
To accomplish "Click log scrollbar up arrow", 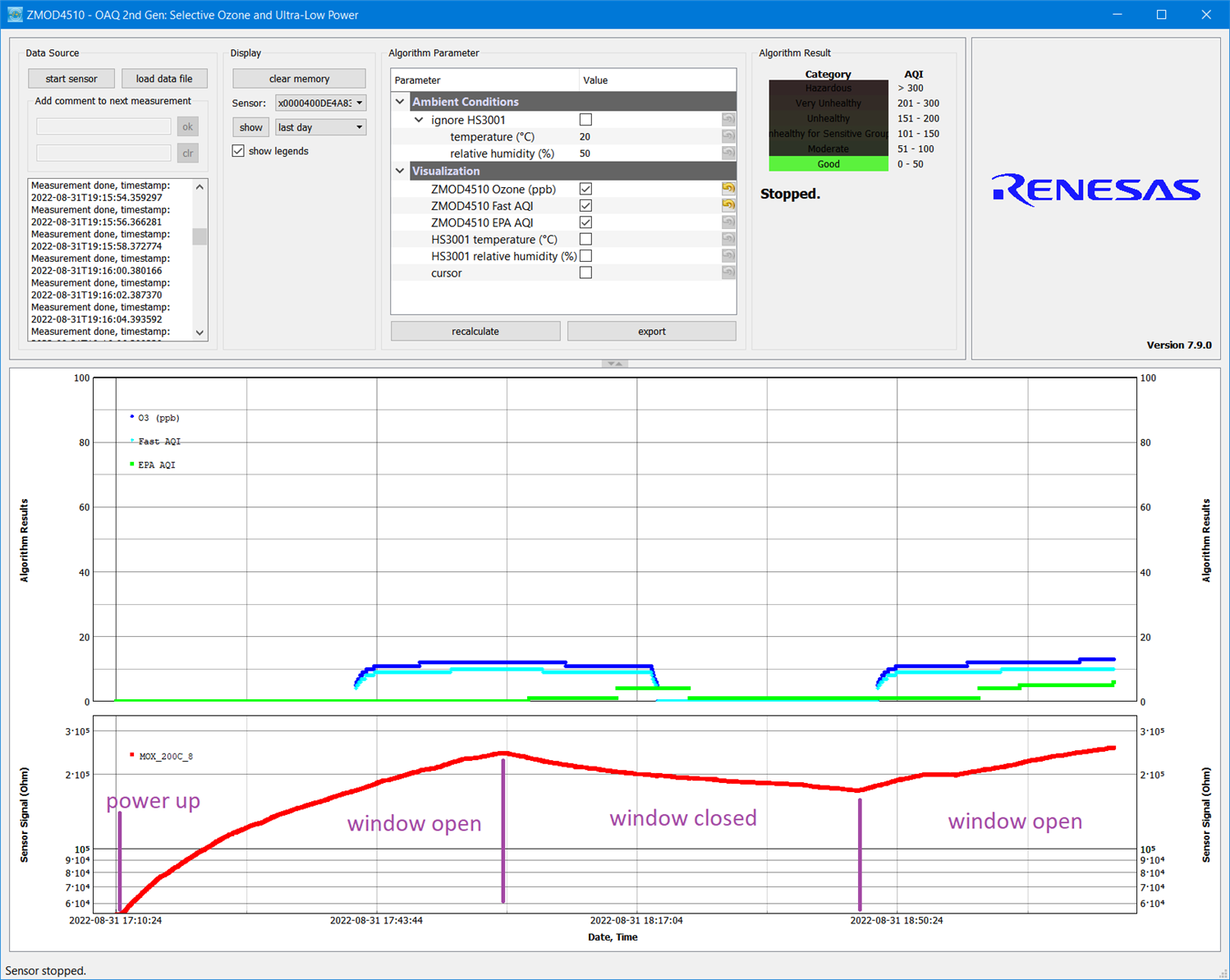I will coord(200,187).
